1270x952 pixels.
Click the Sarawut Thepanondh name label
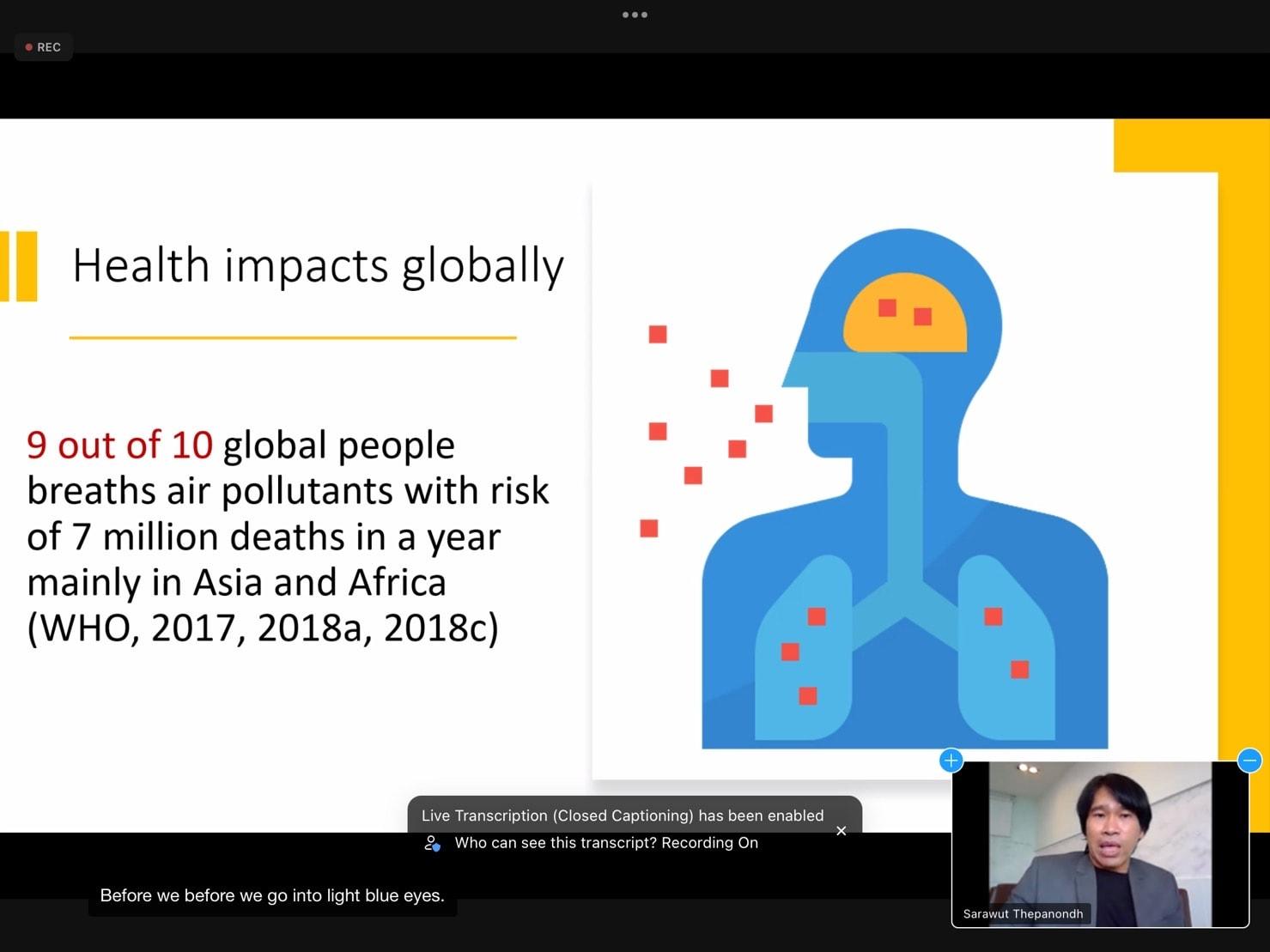coord(1023,914)
